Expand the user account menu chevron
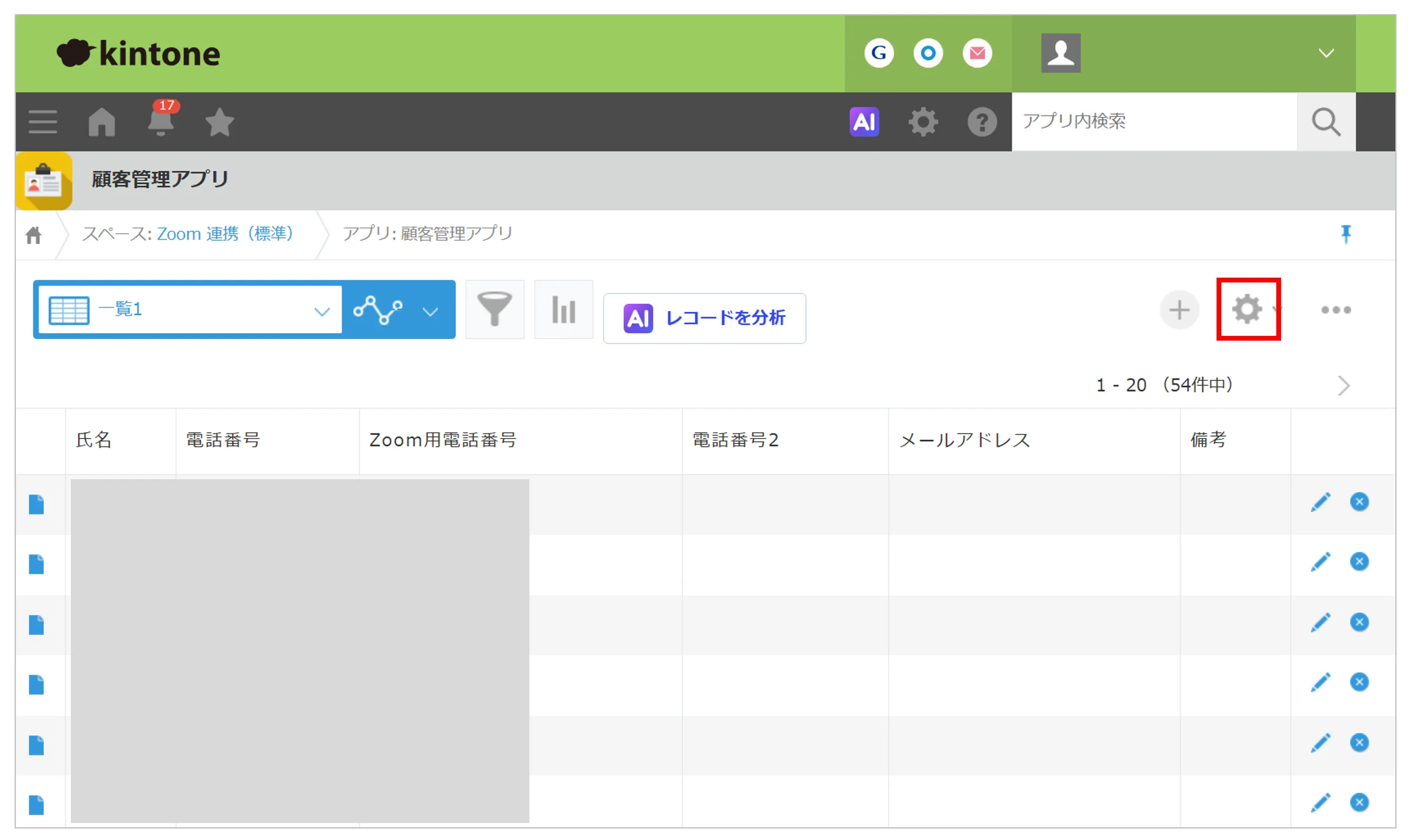The width and height of the screenshot is (1417, 840). (1326, 53)
